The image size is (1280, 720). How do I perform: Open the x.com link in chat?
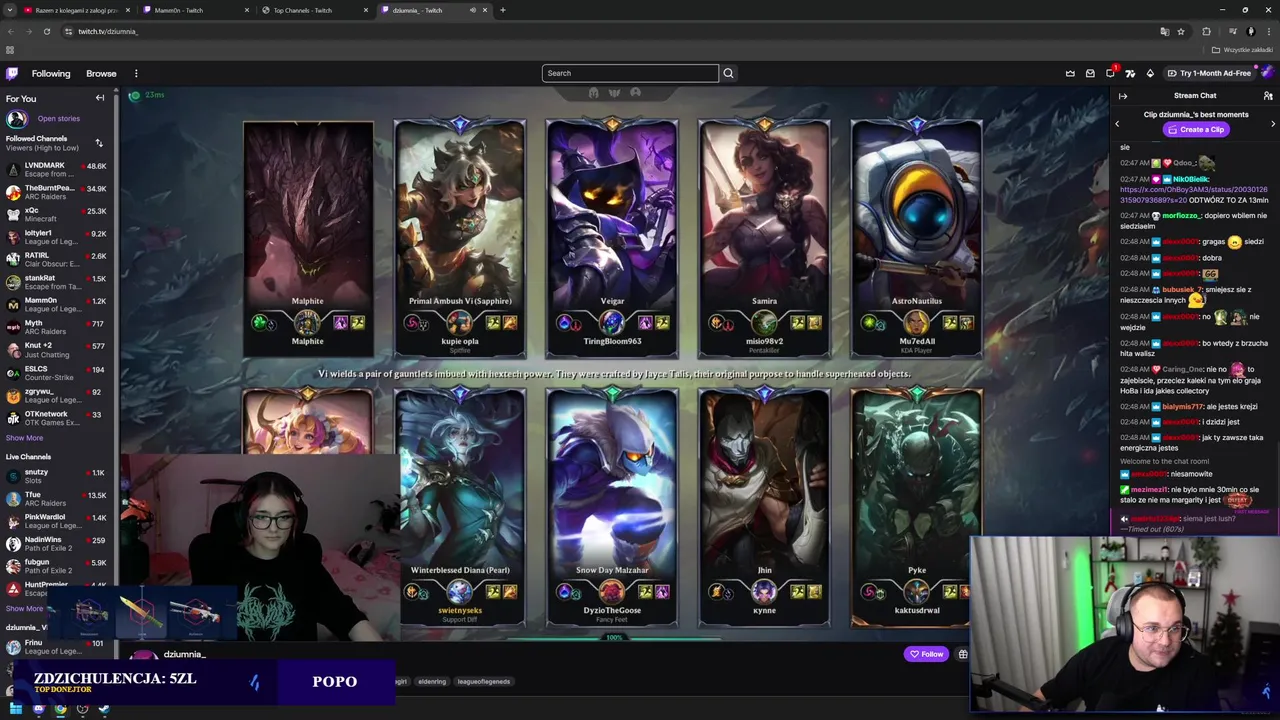1193,194
